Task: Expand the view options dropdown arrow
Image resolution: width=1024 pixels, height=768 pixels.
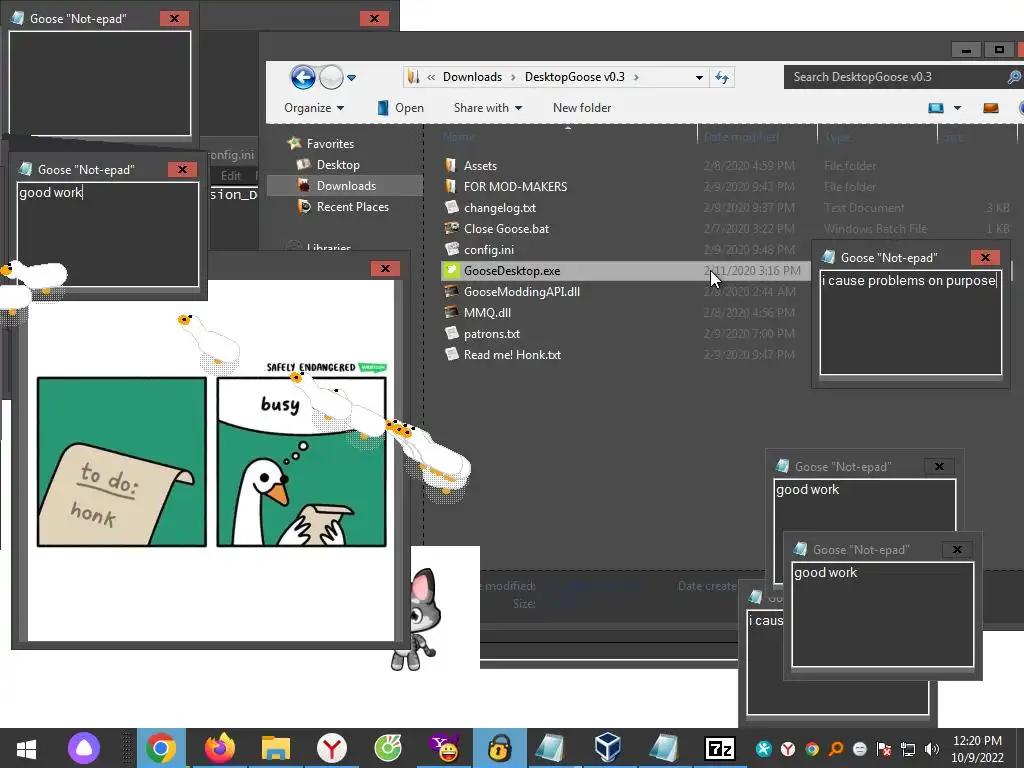Action: [957, 108]
